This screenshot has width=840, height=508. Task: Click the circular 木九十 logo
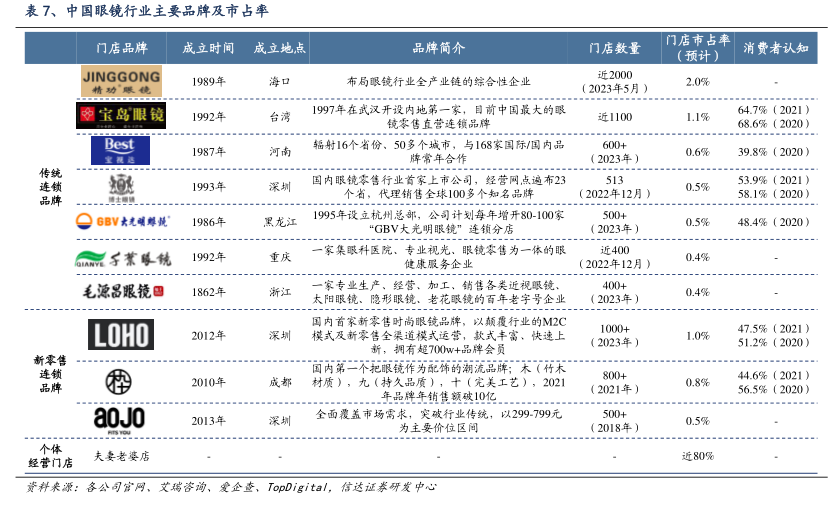pos(121,381)
